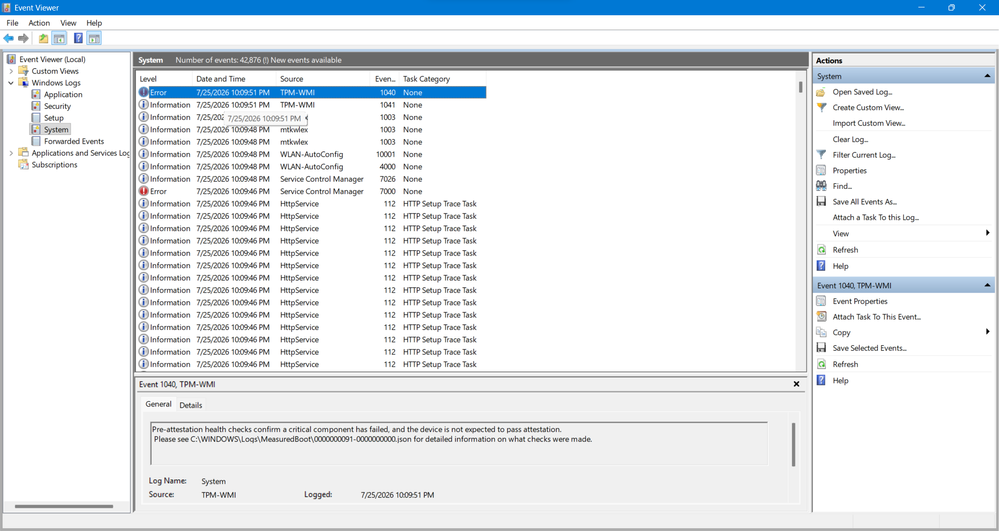Open the View menu in menu bar
The width and height of the screenshot is (999, 531).
(x=68, y=23)
